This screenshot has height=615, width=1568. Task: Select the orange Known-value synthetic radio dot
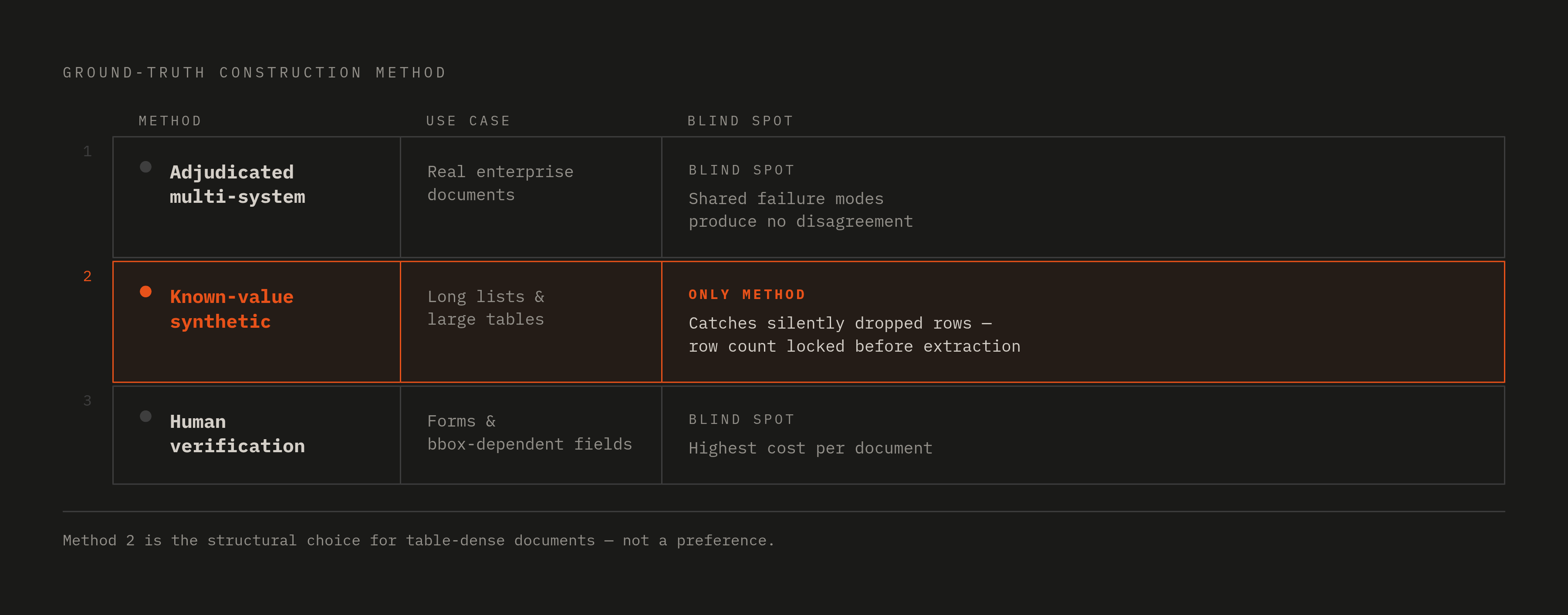pos(145,291)
